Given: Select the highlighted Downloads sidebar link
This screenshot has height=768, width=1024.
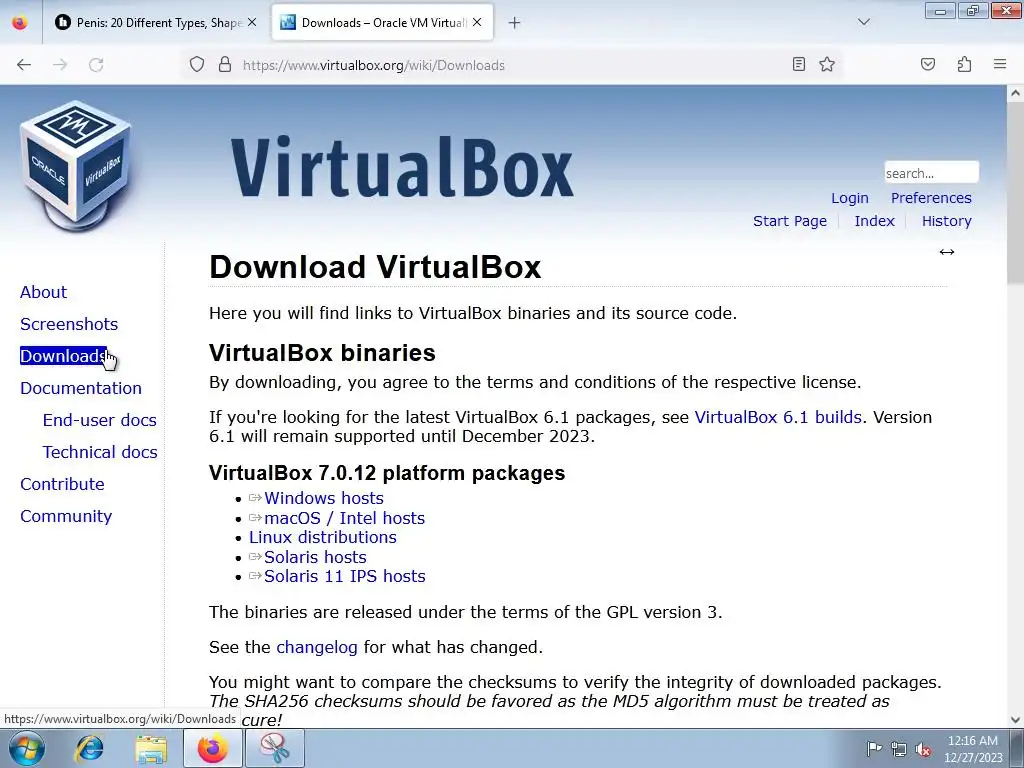Looking at the screenshot, I should 63,356.
